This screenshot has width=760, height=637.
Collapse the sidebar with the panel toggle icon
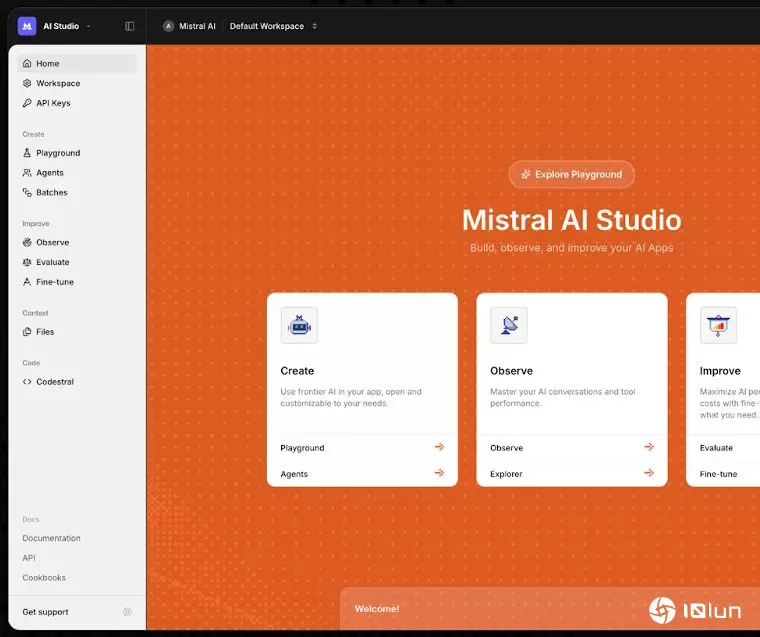pos(130,26)
